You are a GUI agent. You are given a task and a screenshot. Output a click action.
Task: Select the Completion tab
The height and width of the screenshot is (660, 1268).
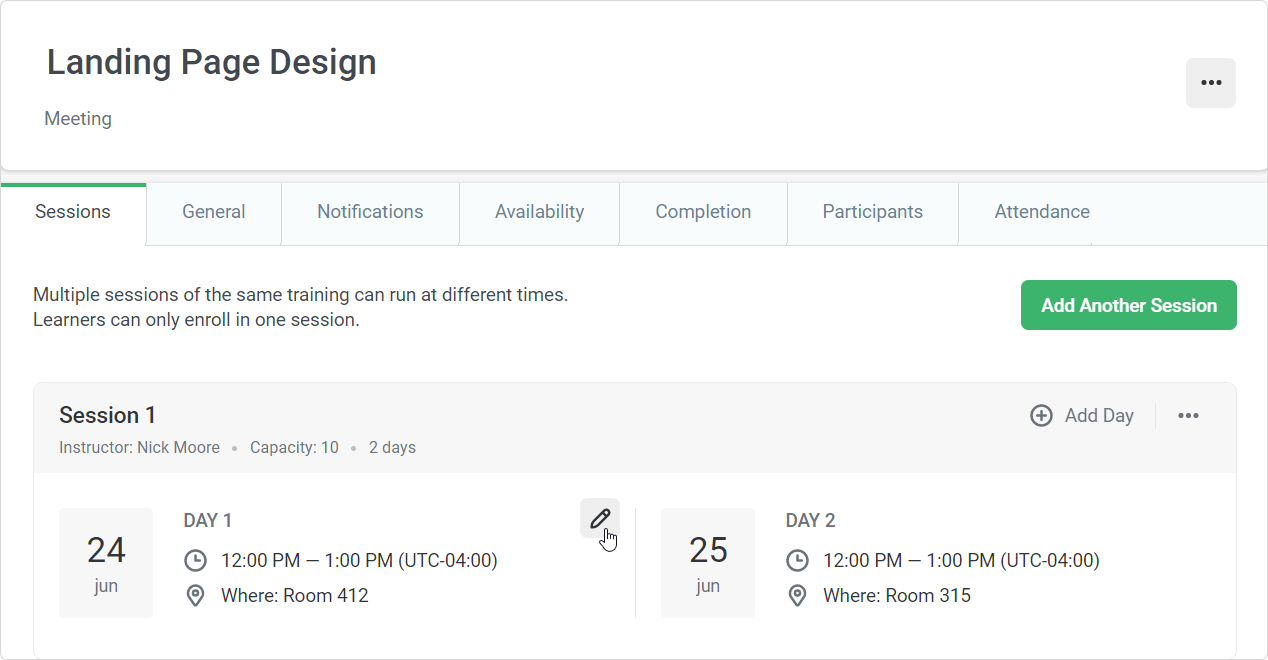703,212
